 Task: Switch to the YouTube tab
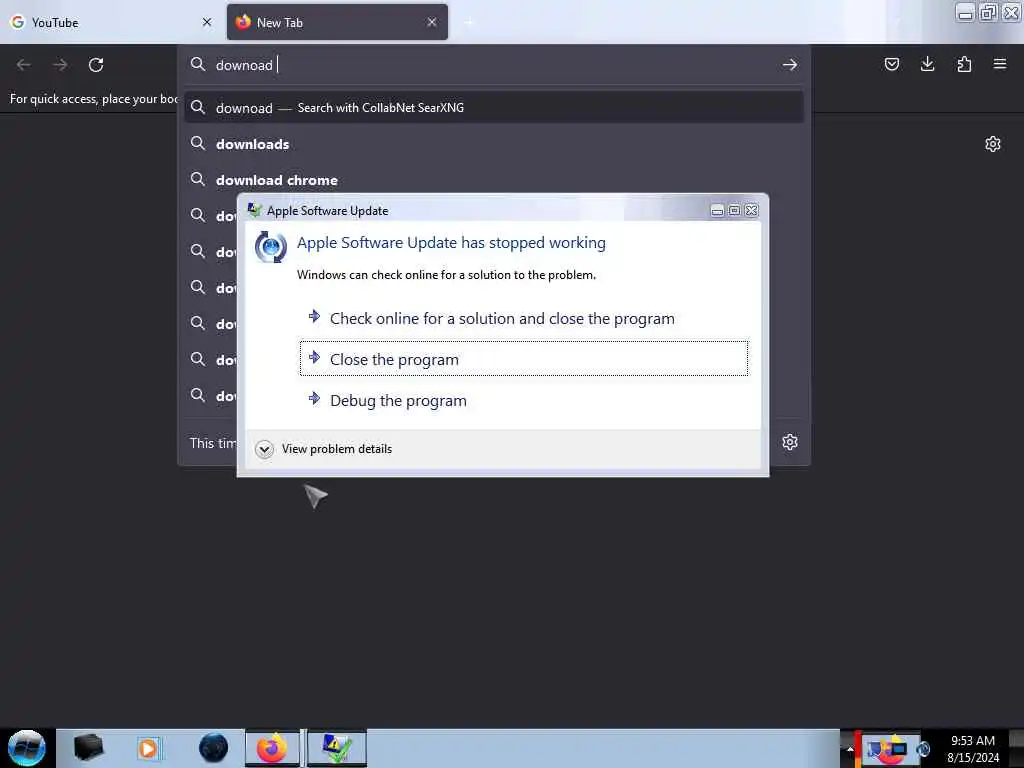point(111,22)
